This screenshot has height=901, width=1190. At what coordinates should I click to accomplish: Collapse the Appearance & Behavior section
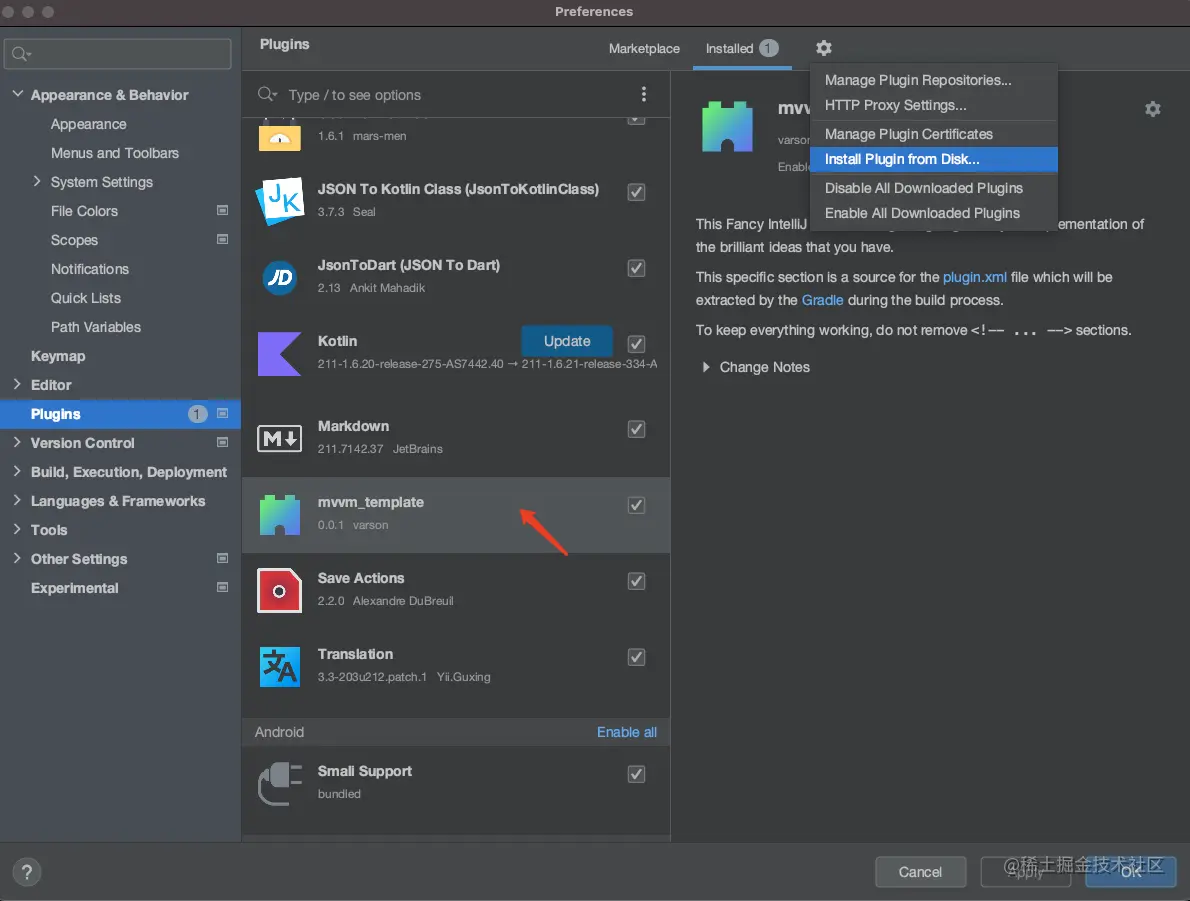[x=17, y=94]
